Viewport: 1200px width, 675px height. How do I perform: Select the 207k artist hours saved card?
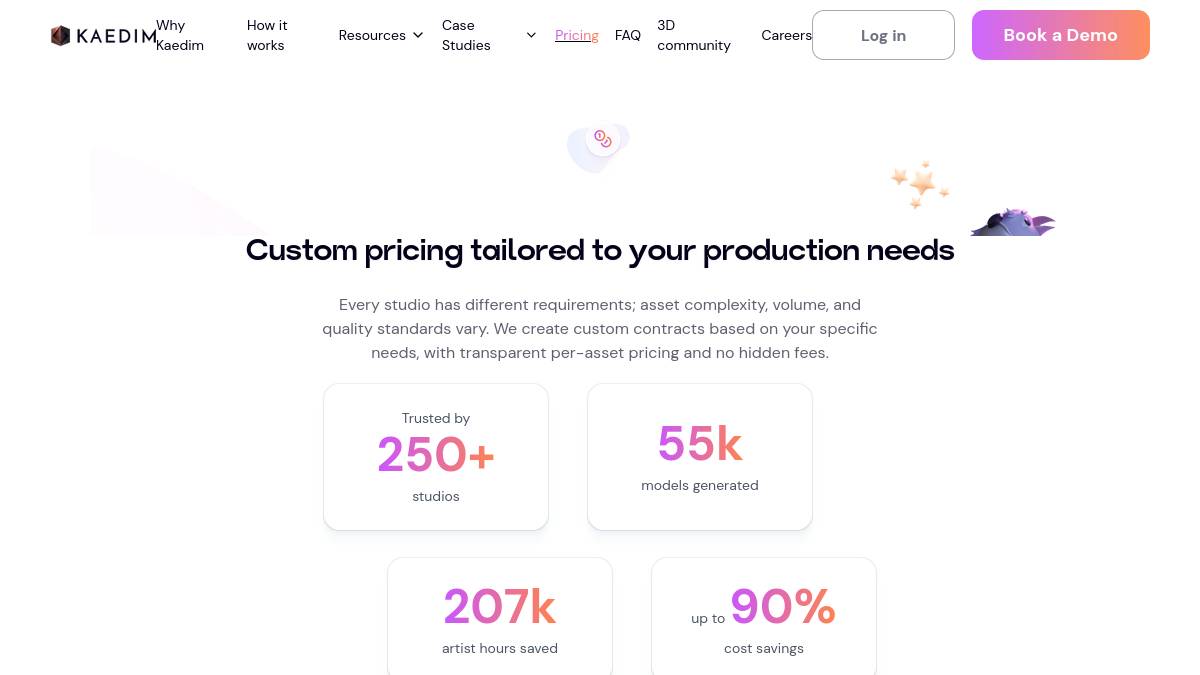pos(500,617)
